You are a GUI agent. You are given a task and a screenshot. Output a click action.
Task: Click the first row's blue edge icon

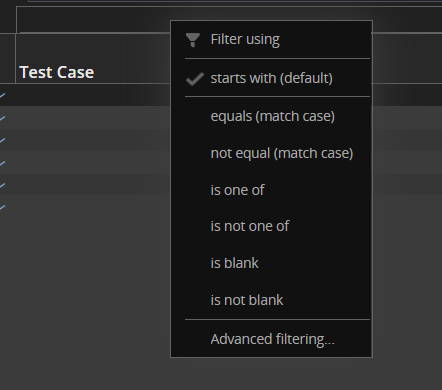point(2,96)
